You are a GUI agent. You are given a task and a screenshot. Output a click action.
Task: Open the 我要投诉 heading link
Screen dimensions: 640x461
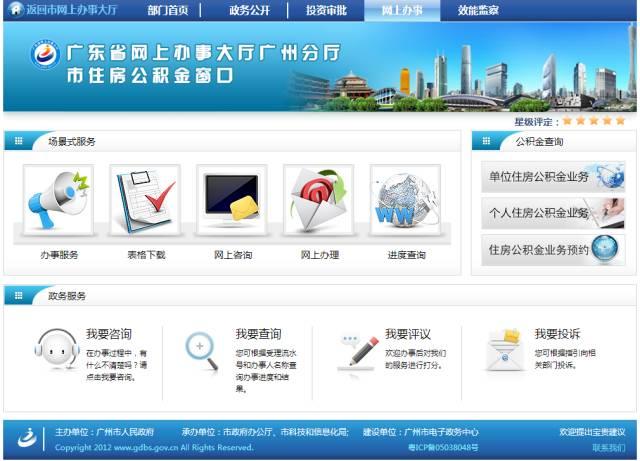[558, 334]
